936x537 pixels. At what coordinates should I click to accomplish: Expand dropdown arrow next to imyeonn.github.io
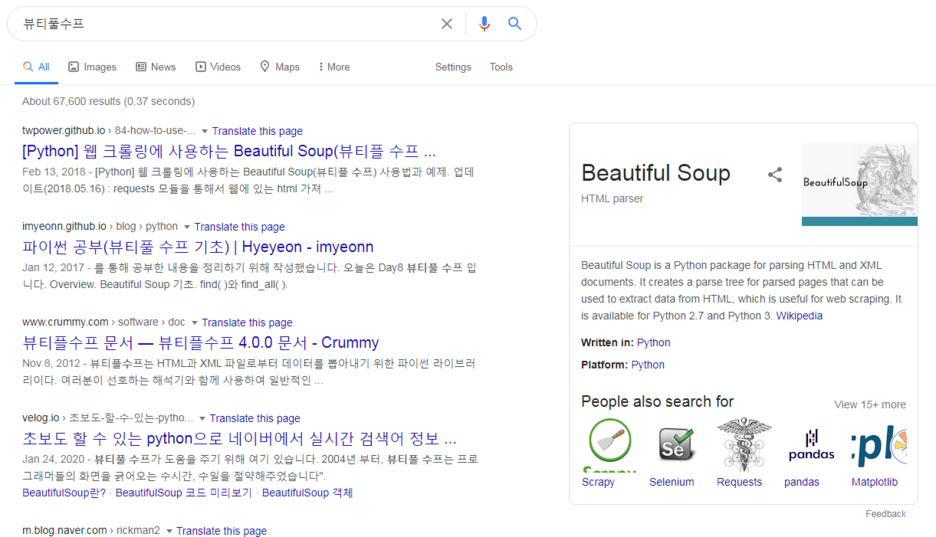click(187, 227)
